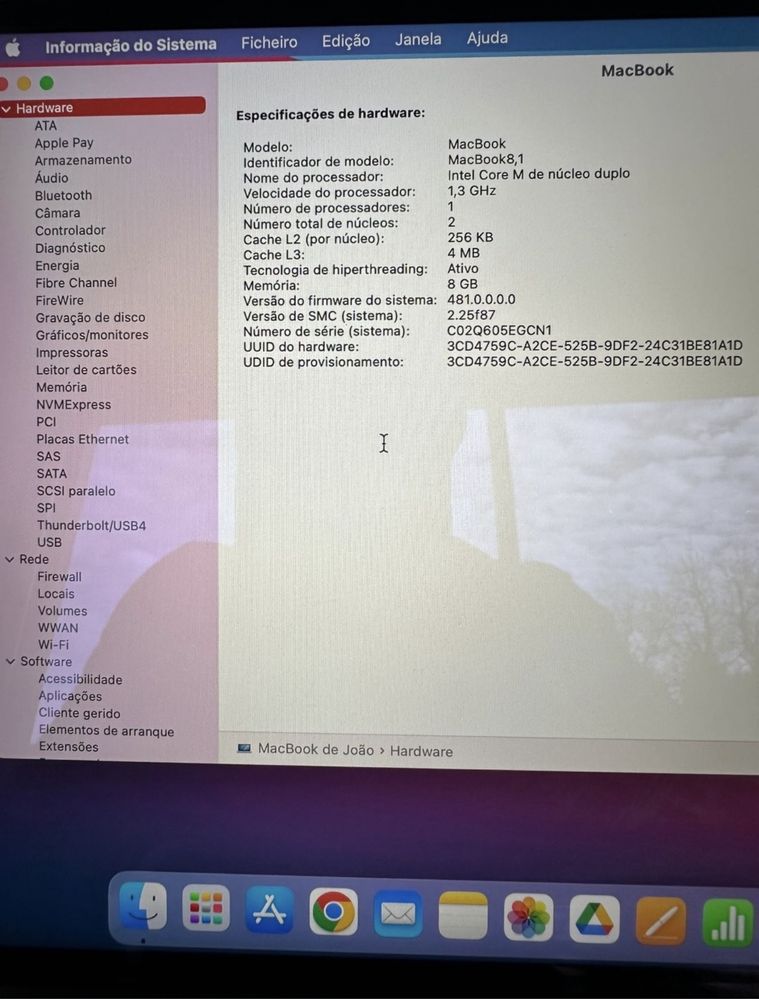Select Diagnóstico in the sidebar
This screenshot has height=999, width=759.
pyautogui.click(x=70, y=248)
